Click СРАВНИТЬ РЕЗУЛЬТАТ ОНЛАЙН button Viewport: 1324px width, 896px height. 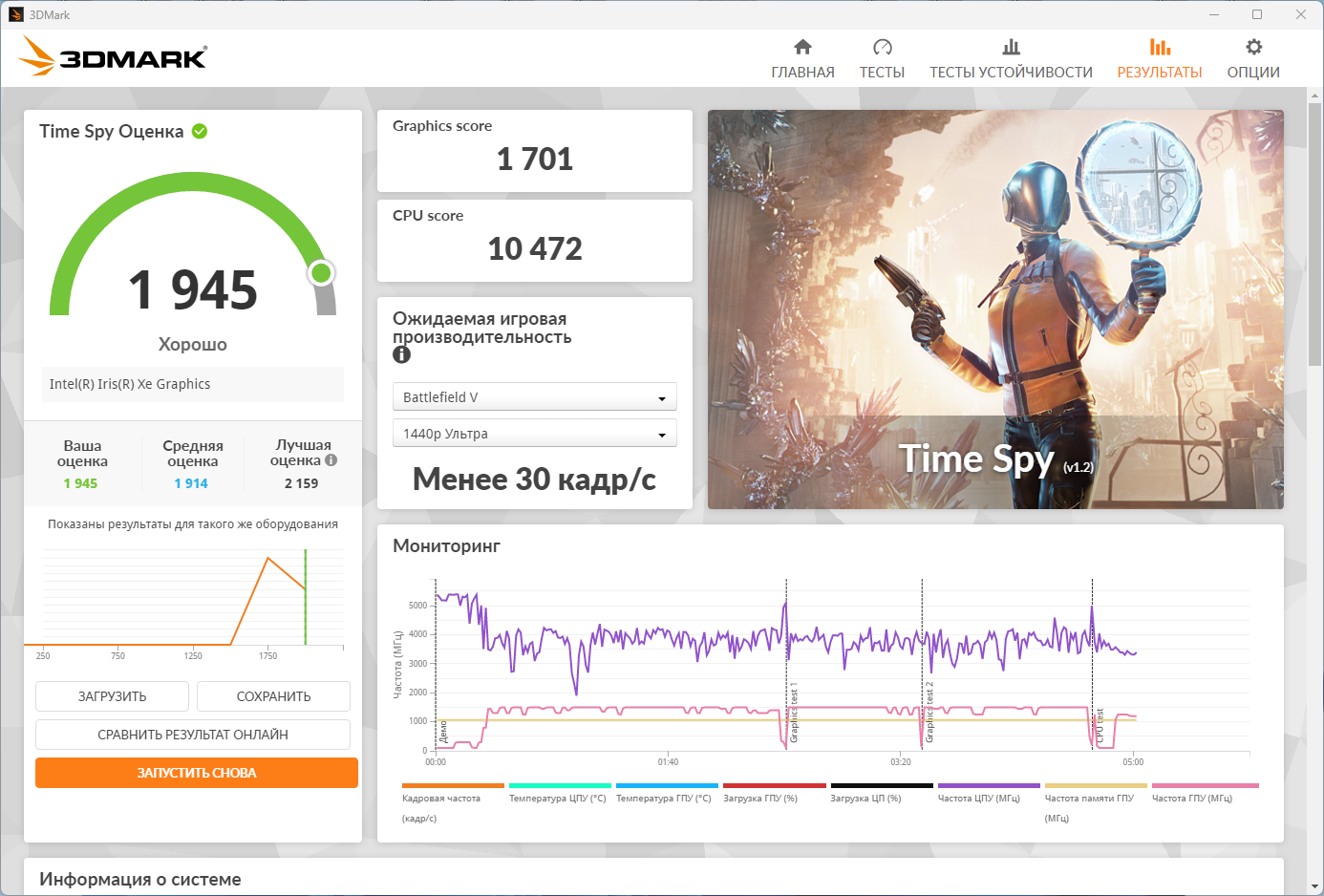193,735
